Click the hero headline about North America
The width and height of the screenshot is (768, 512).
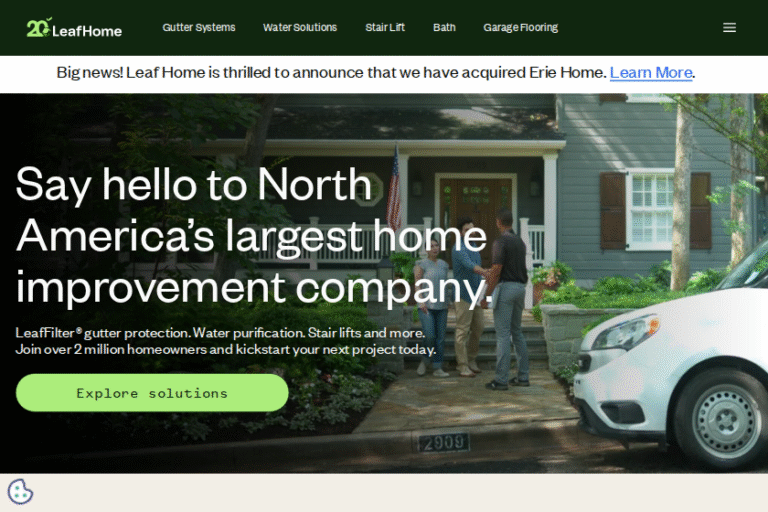click(x=254, y=236)
